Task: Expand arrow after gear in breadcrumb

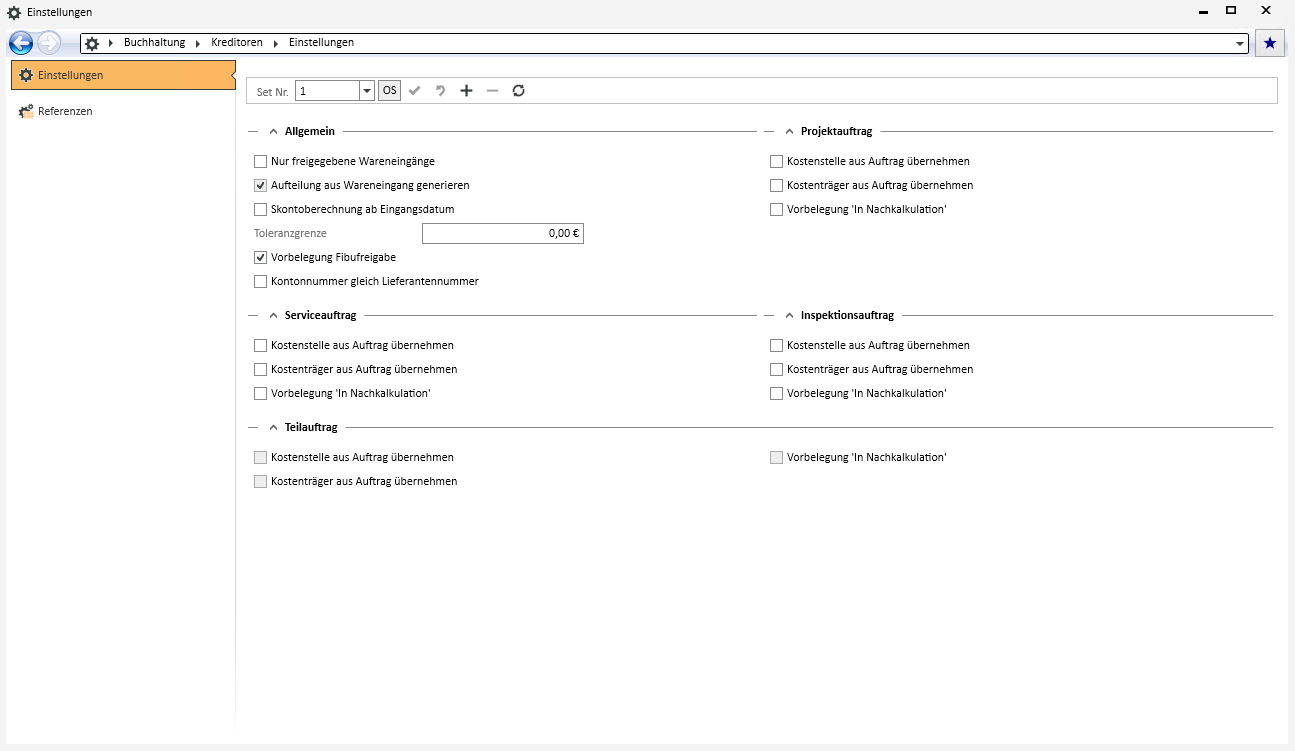Action: [110, 43]
